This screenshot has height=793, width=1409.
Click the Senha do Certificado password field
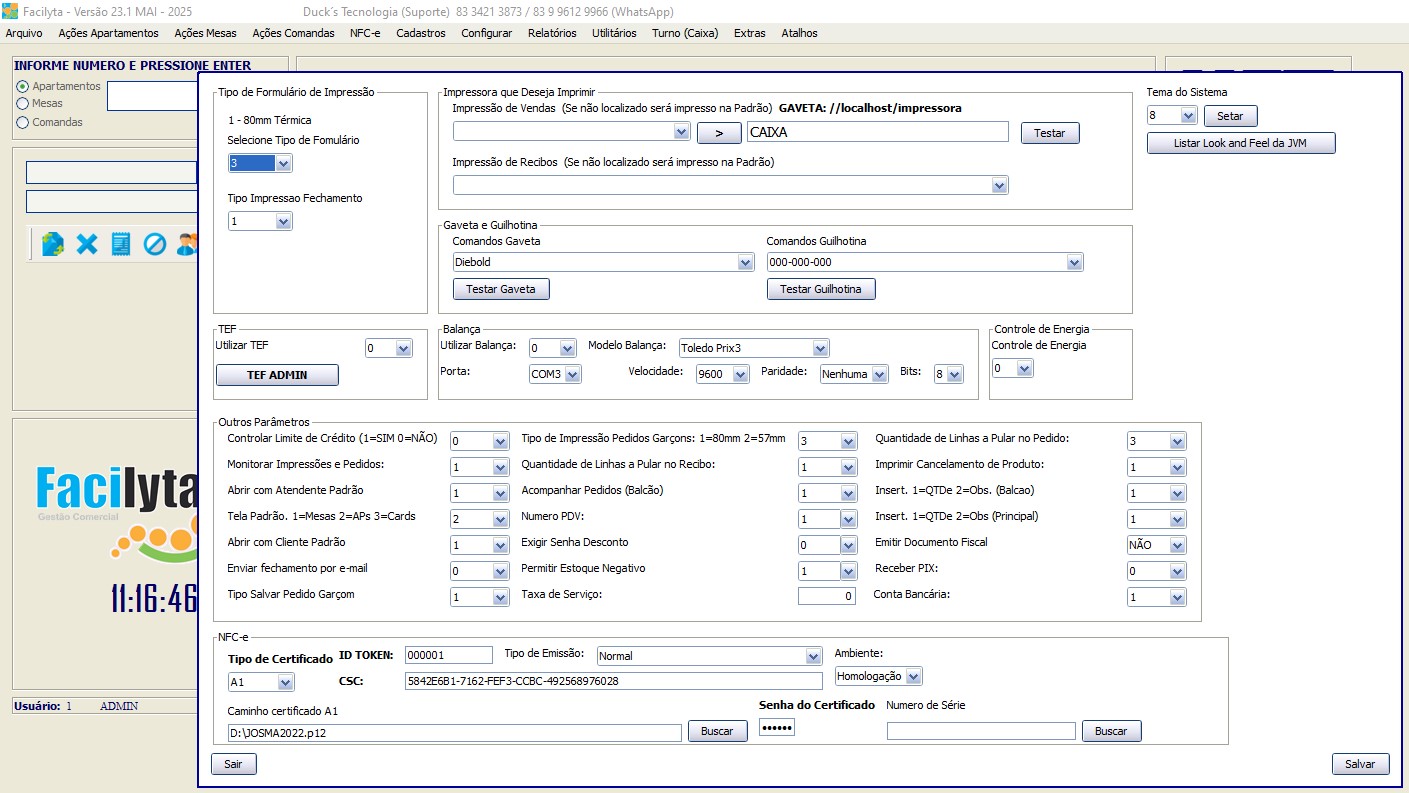point(776,728)
